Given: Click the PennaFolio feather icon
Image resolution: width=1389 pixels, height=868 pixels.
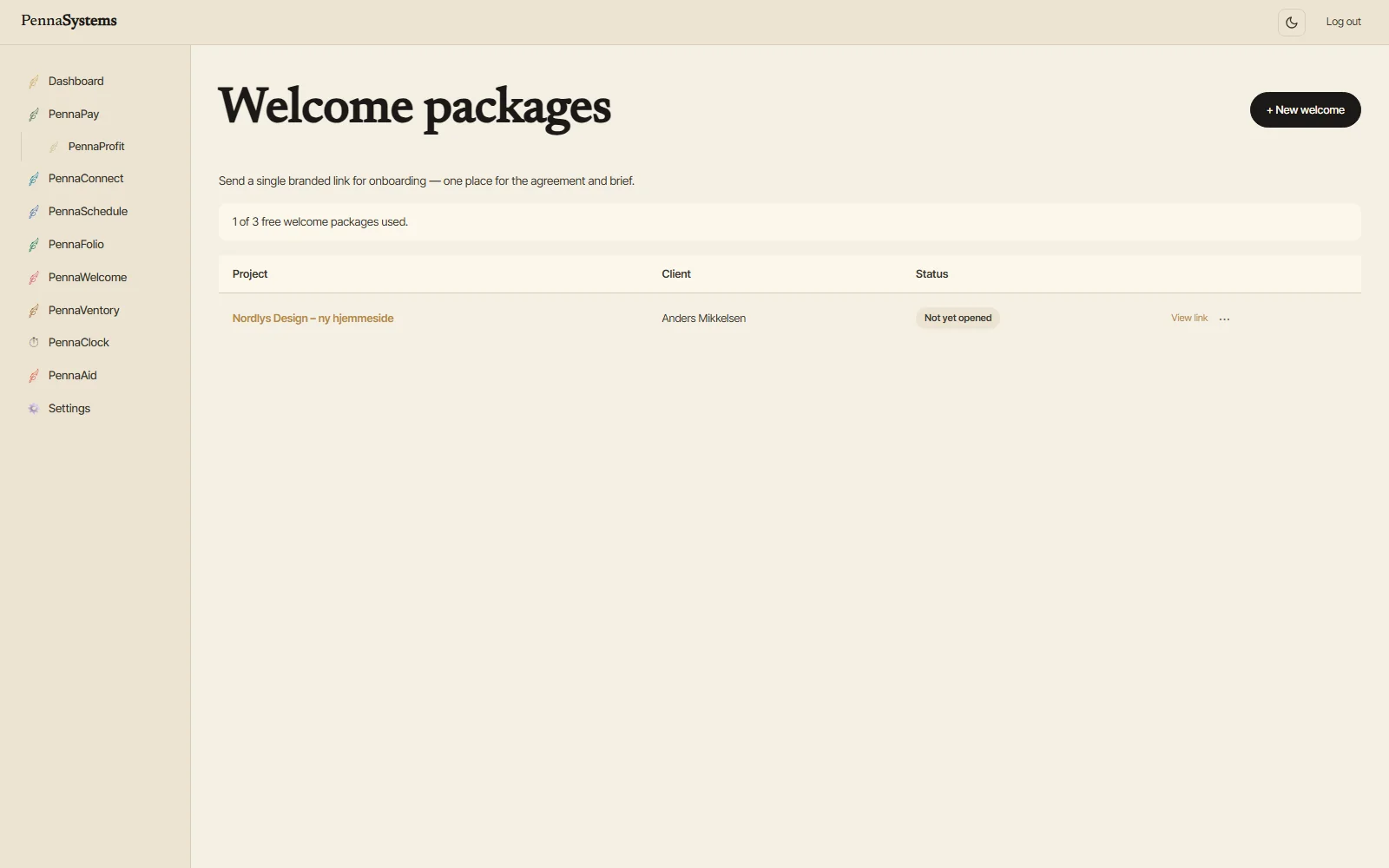Looking at the screenshot, I should click(34, 245).
